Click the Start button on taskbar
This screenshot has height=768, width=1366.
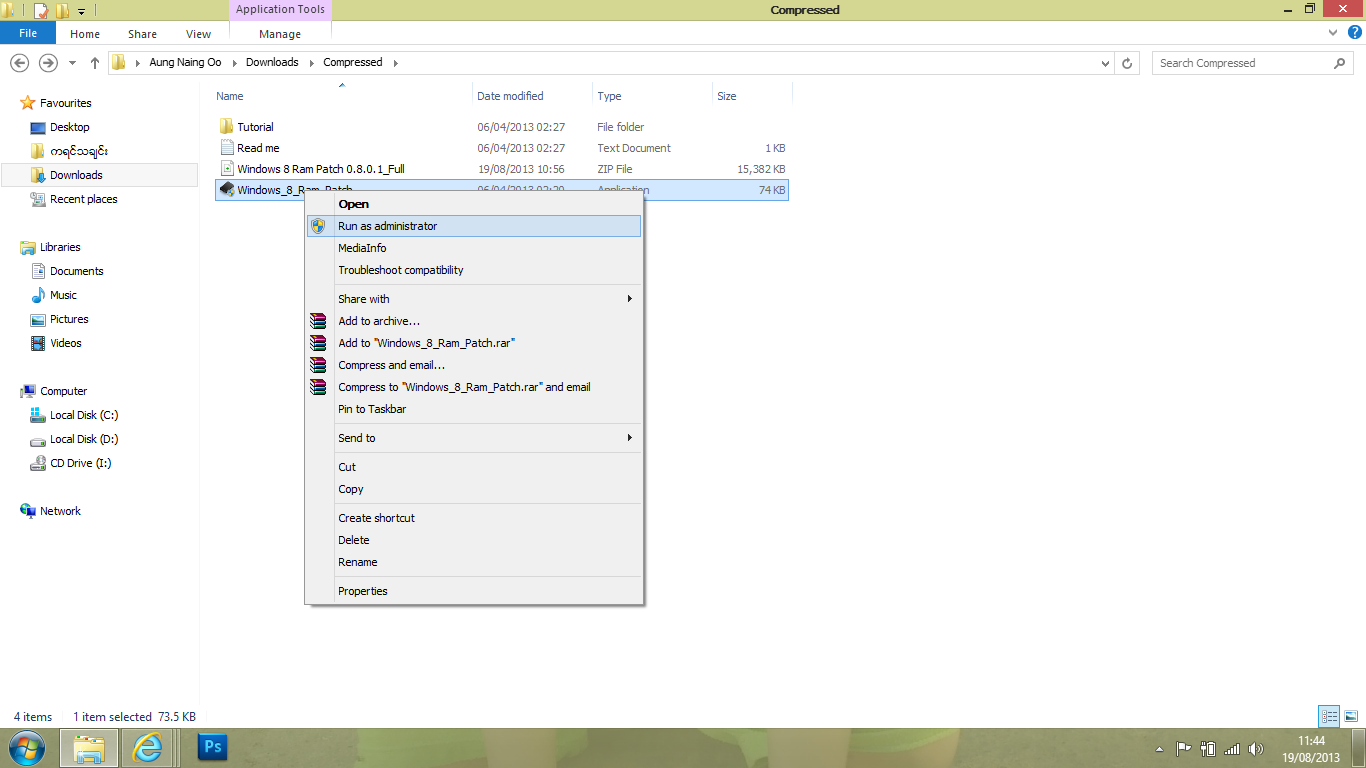pos(27,747)
